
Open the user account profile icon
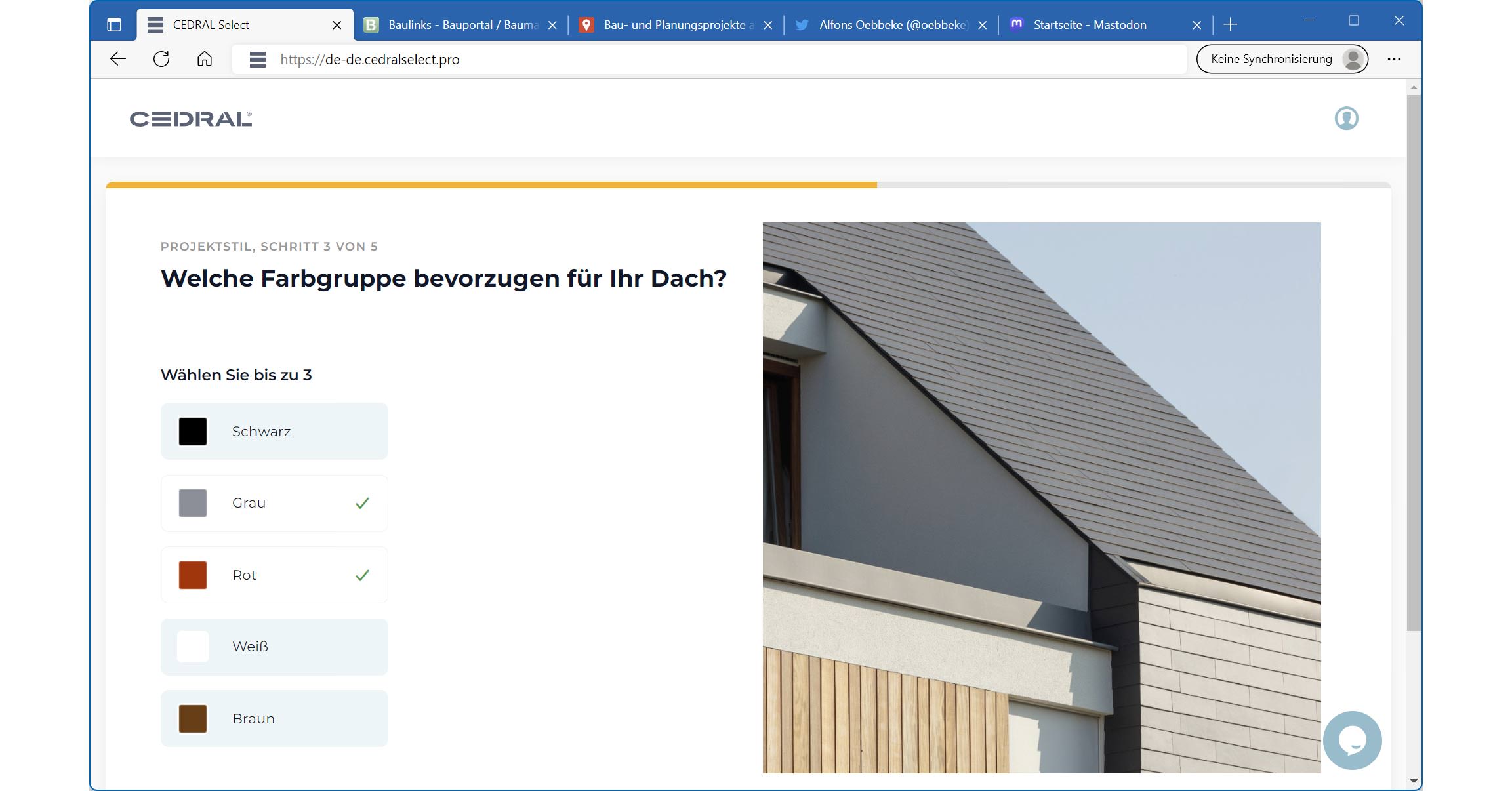1346,119
